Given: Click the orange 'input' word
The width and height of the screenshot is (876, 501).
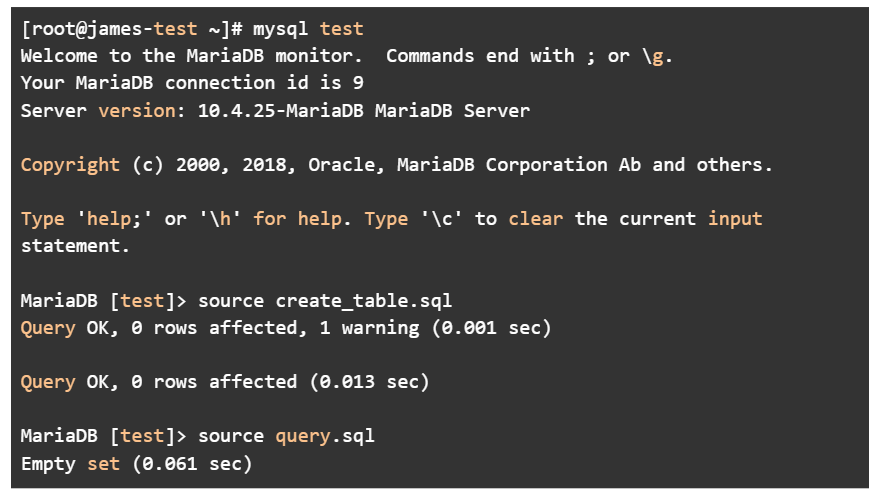Looking at the screenshot, I should point(735,219).
